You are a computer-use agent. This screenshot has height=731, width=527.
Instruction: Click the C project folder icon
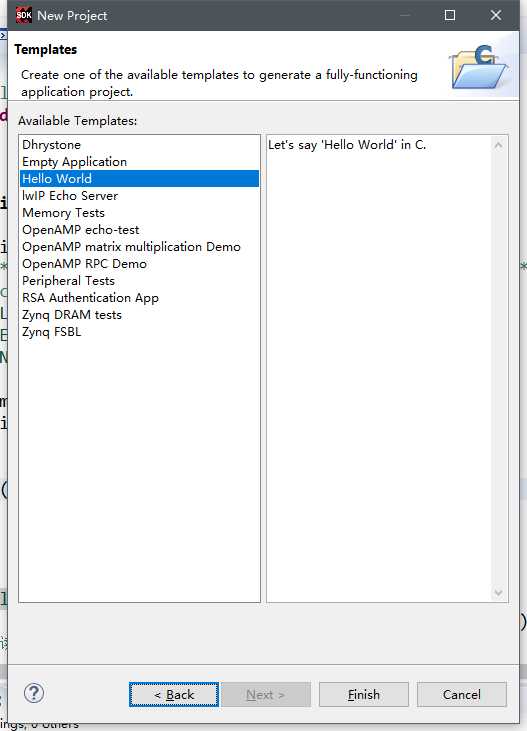click(478, 68)
